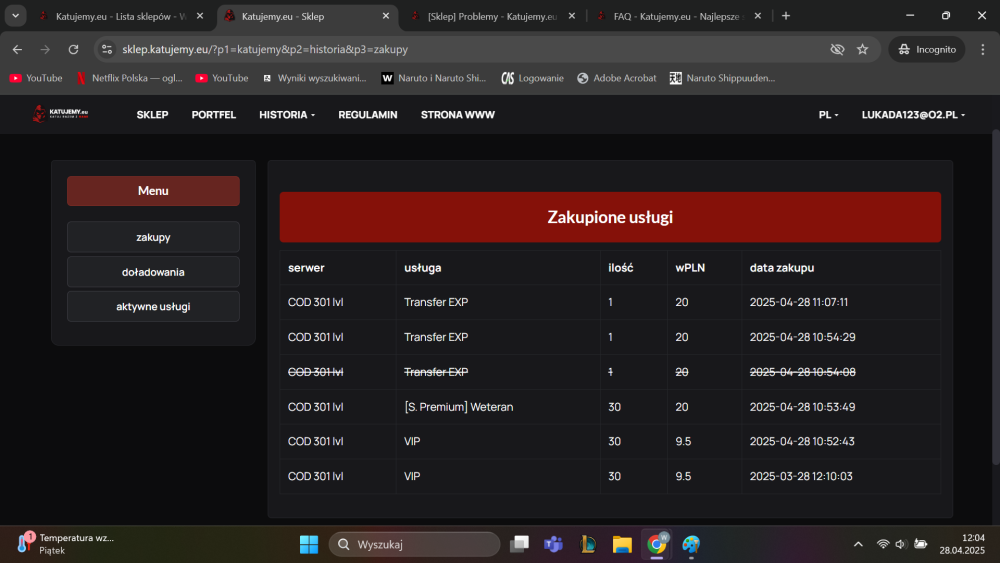Open Logowanie bookmark
The image size is (1000, 563).
533,78
